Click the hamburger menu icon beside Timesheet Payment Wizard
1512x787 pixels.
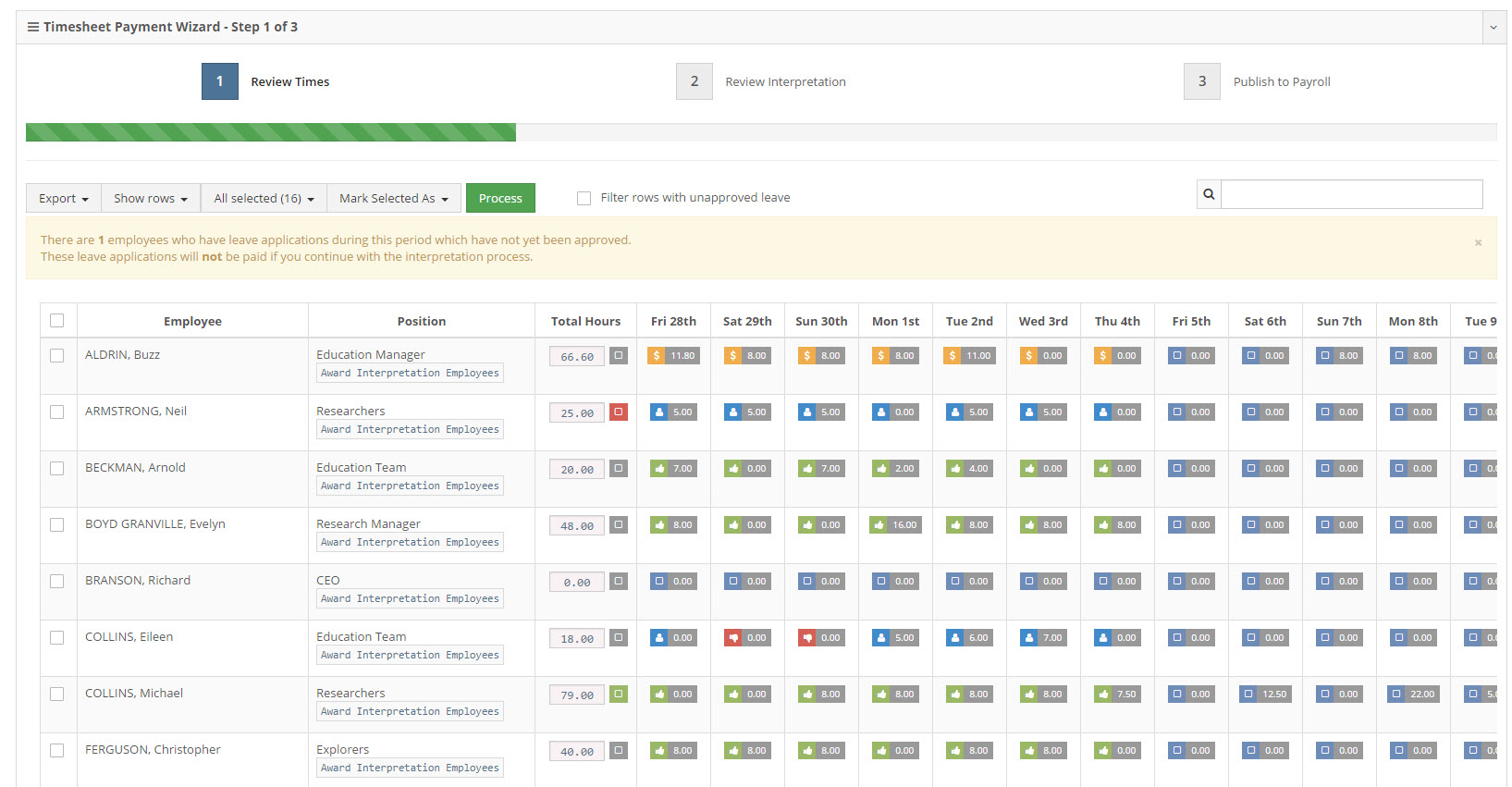click(x=33, y=27)
